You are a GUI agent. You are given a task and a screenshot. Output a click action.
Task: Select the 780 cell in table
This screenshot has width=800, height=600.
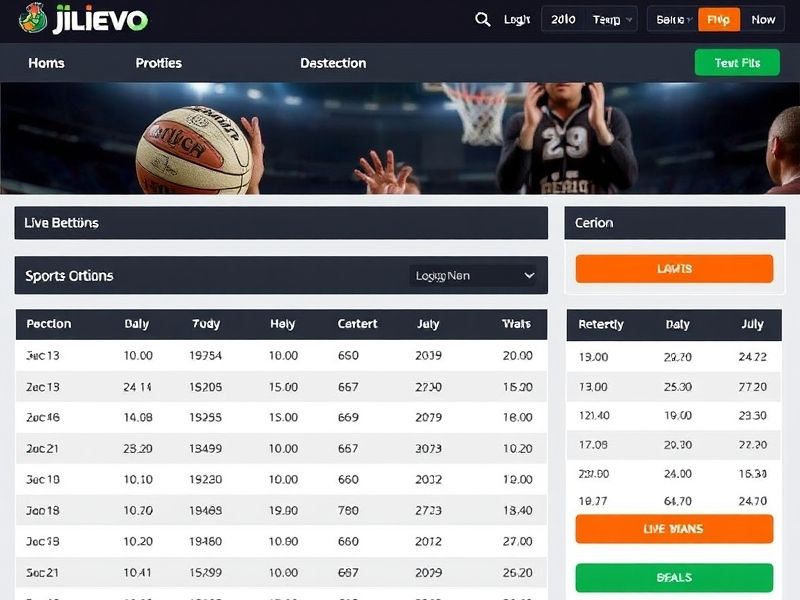pyautogui.click(x=348, y=510)
